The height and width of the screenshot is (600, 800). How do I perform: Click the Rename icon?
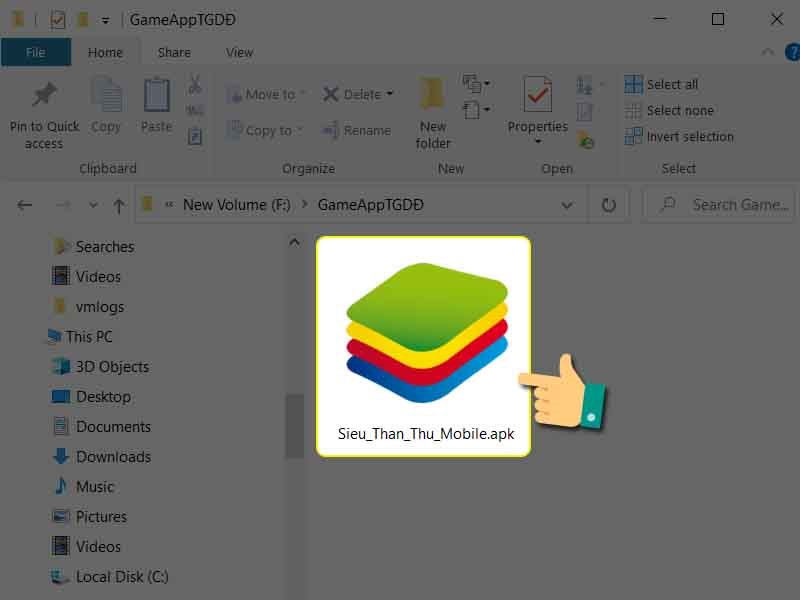(357, 129)
